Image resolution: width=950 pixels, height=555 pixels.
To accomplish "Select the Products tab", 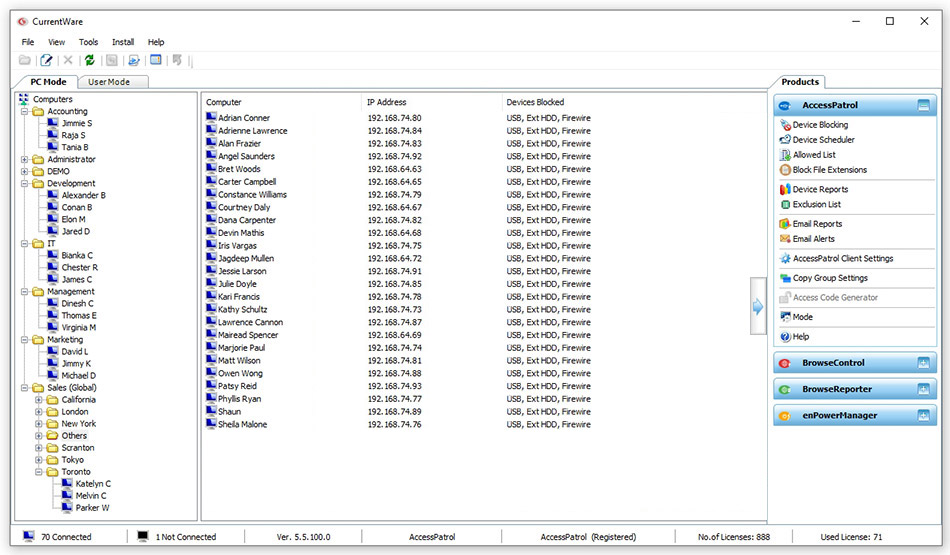I will pyautogui.click(x=800, y=82).
